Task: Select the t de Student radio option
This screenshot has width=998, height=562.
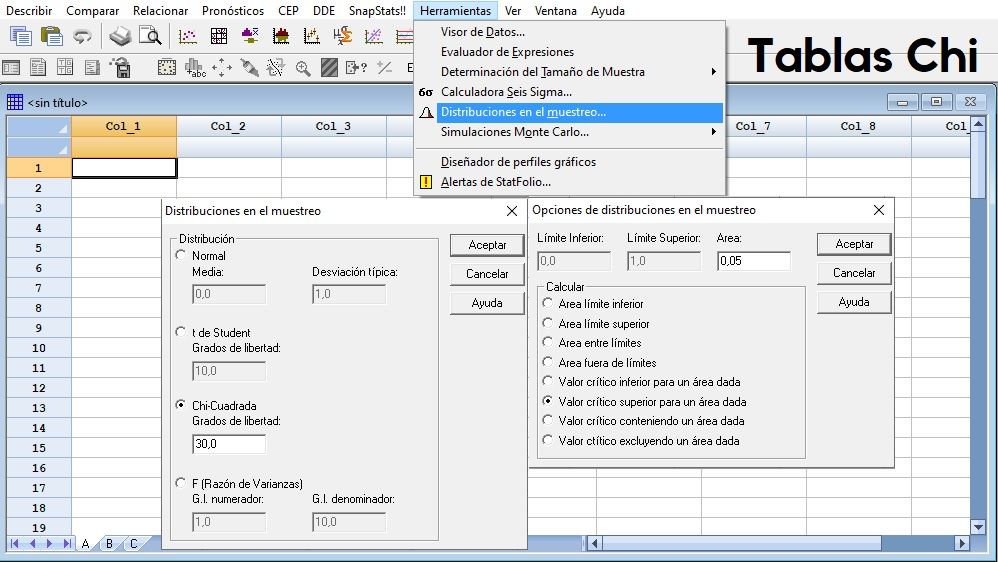Action: point(181,333)
